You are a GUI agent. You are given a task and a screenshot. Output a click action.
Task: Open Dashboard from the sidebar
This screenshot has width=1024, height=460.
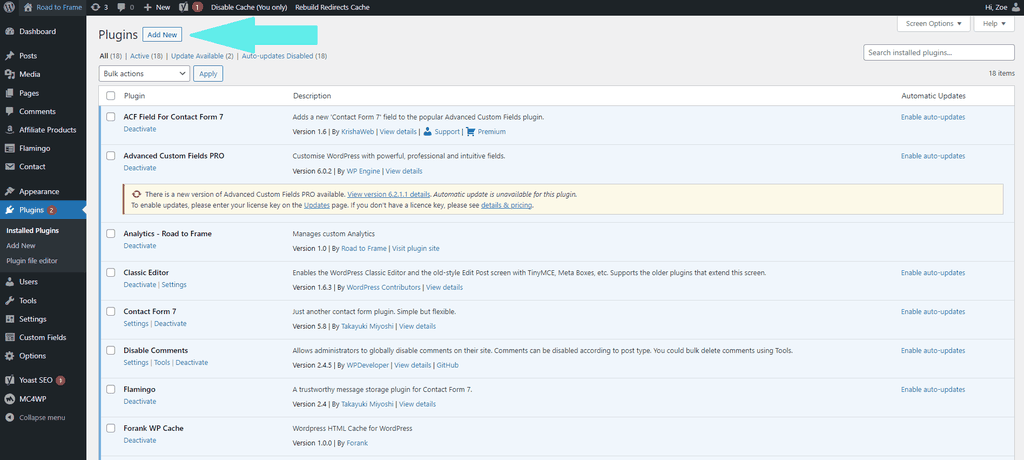(x=38, y=31)
